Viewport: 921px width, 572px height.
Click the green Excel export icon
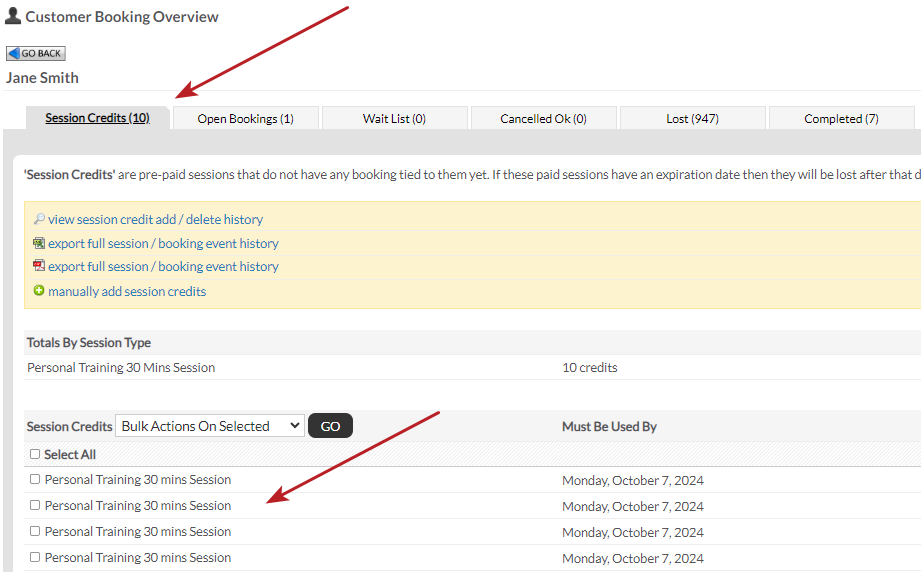click(39, 243)
